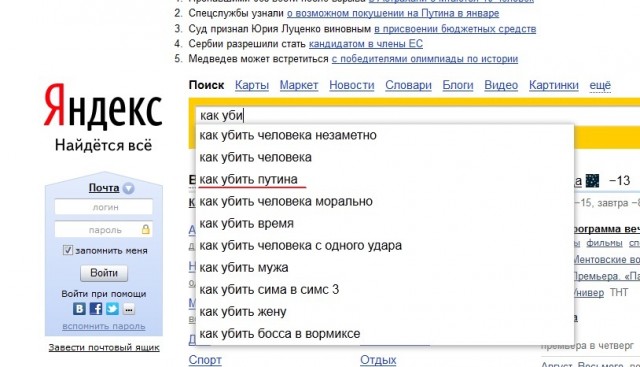Open news link кандидатом в члены ЕС
640x367 pixels.
366,44
